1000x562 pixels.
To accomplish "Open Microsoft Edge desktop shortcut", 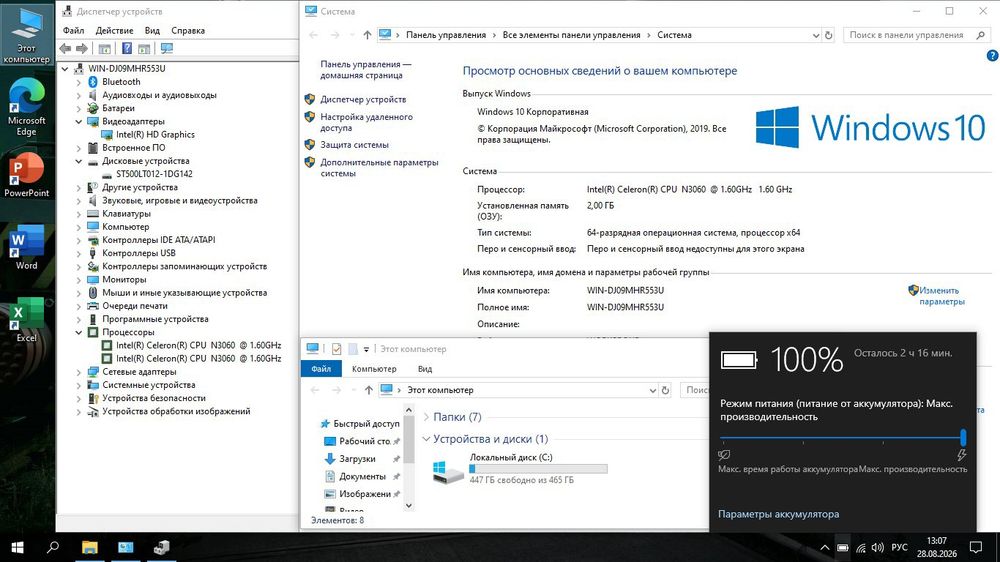I will point(26,107).
